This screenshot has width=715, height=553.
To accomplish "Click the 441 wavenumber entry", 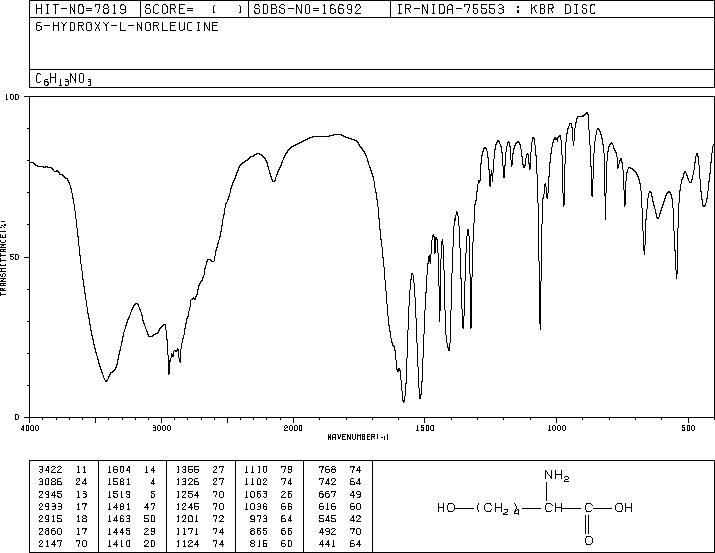I will (x=327, y=543).
